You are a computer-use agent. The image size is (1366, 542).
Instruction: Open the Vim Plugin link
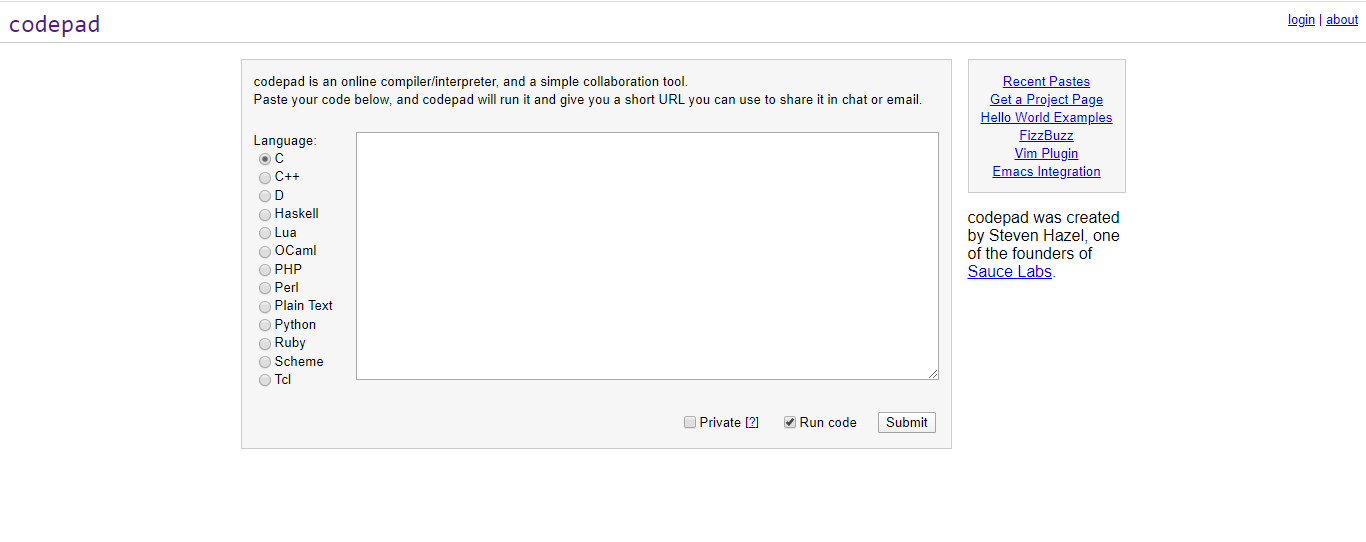point(1046,154)
